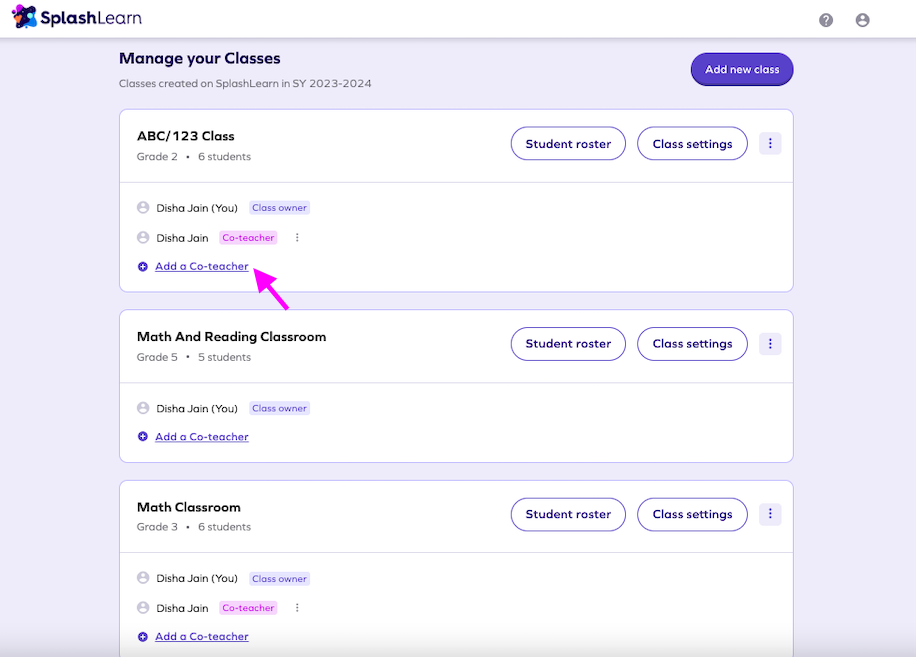Image resolution: width=916 pixels, height=657 pixels.
Task: Open the user account profile icon
Action: click(862, 20)
